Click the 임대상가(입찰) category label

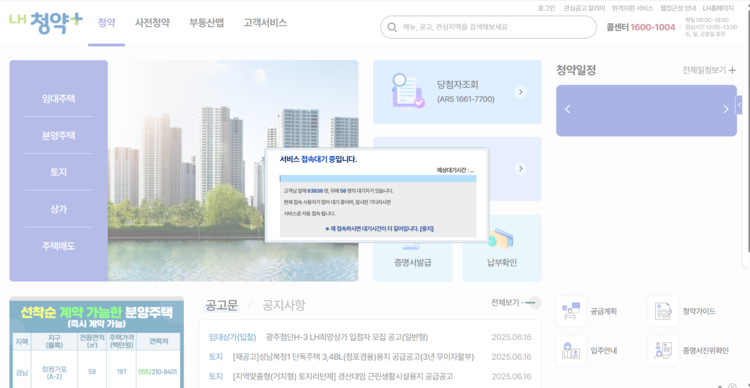(x=232, y=337)
